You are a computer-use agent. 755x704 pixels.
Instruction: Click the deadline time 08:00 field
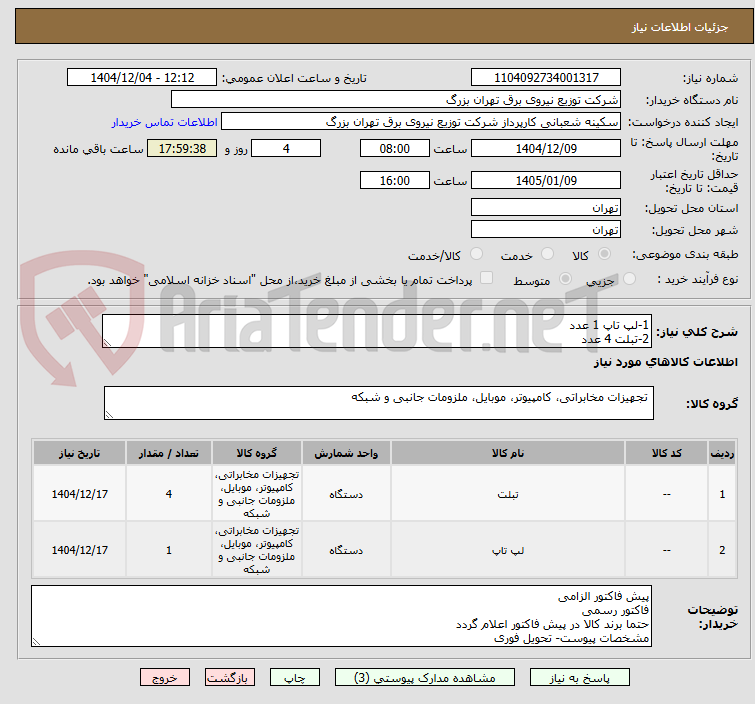point(394,148)
